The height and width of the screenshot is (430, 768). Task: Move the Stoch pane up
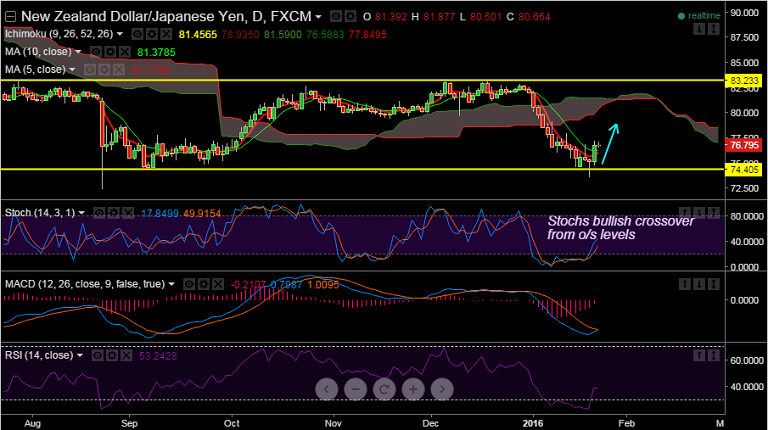click(x=685, y=212)
